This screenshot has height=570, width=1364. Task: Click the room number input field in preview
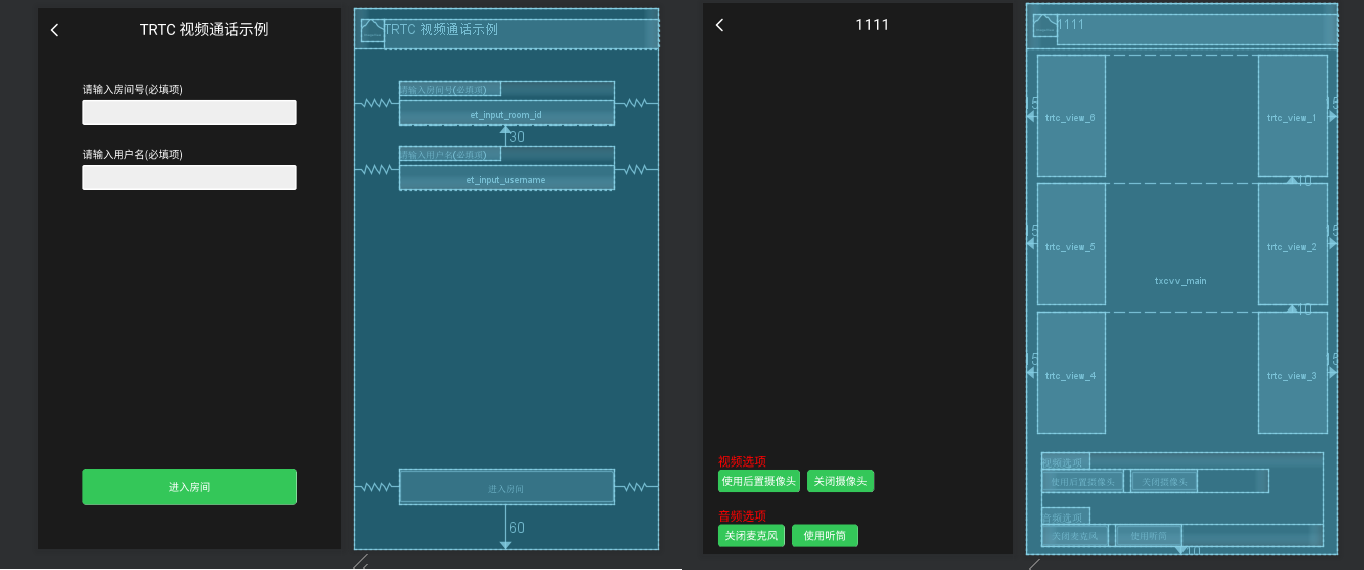[x=189, y=112]
